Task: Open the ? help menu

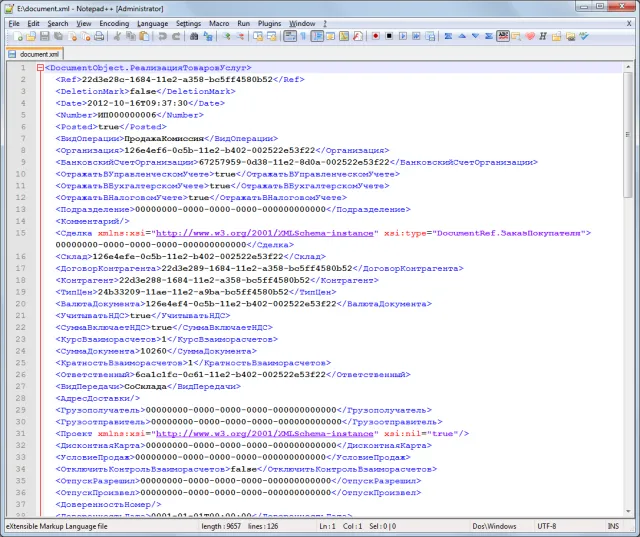Action: pyautogui.click(x=325, y=24)
